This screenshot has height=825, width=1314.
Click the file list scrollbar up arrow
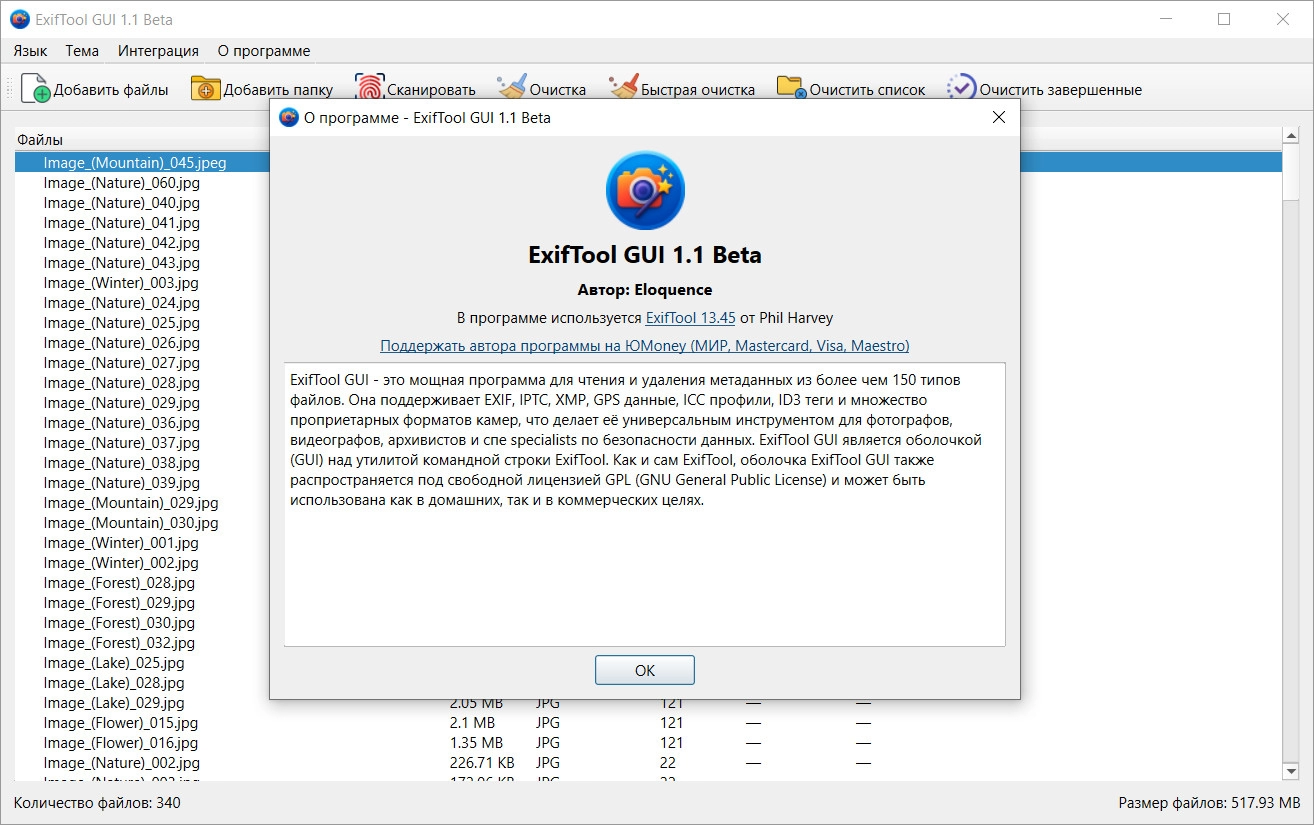[1291, 137]
